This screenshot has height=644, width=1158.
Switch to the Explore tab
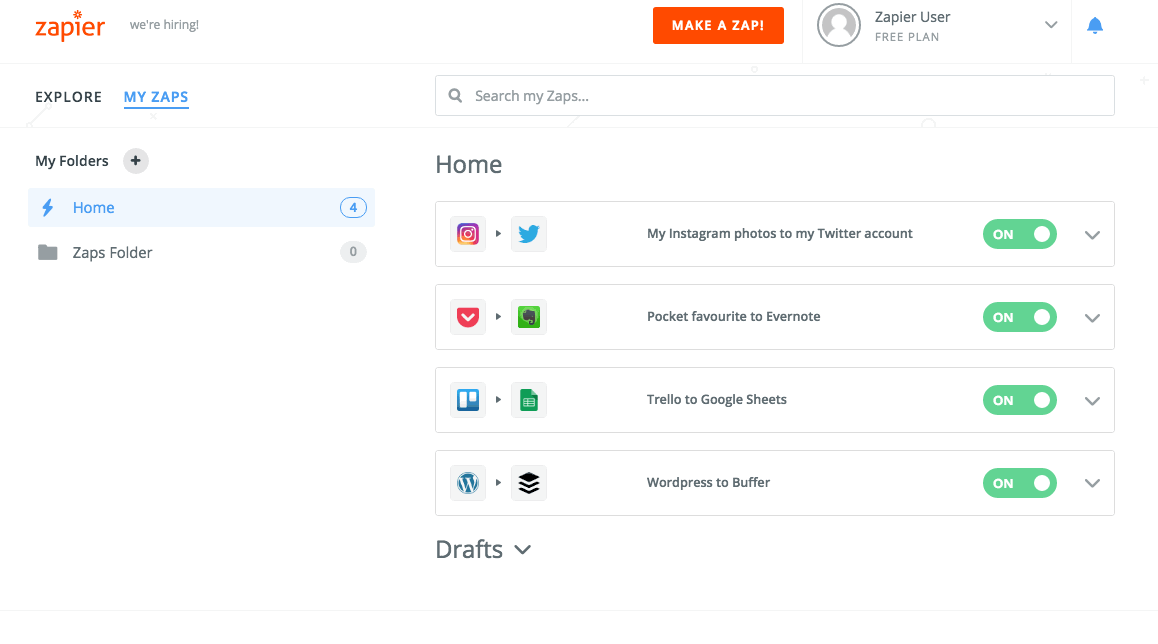(x=69, y=97)
